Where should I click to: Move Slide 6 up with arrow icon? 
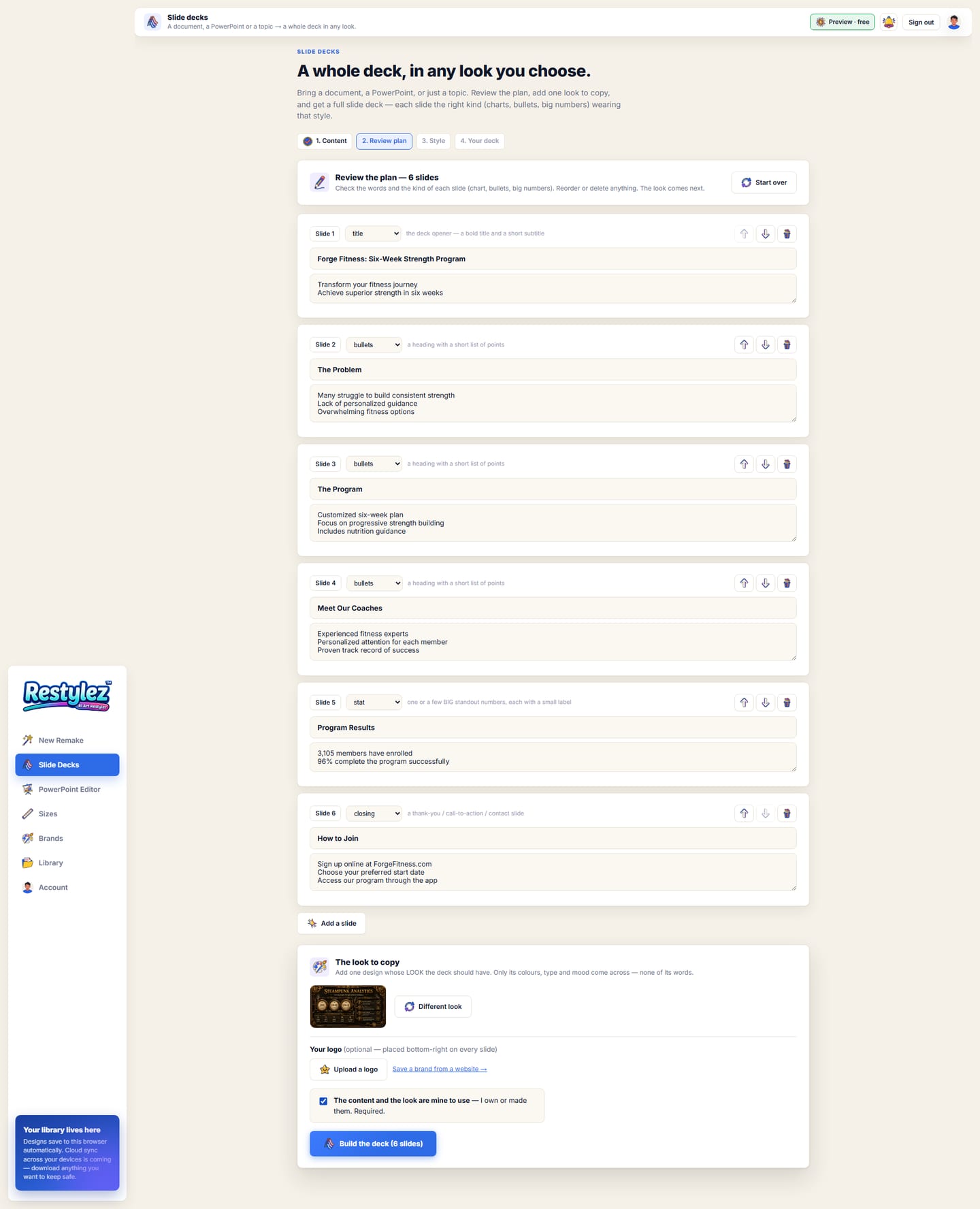tap(744, 813)
